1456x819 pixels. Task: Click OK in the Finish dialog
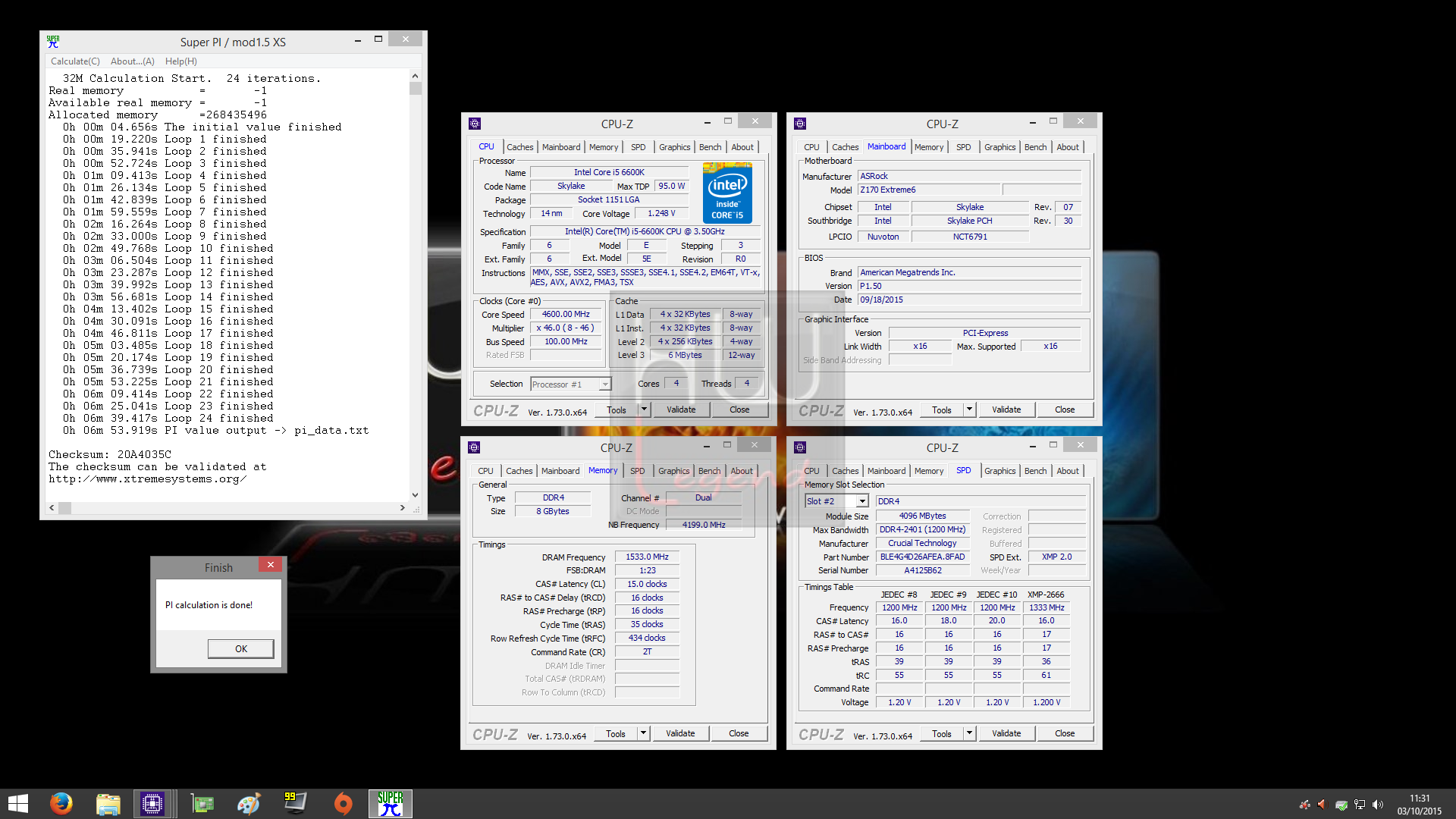pos(241,648)
